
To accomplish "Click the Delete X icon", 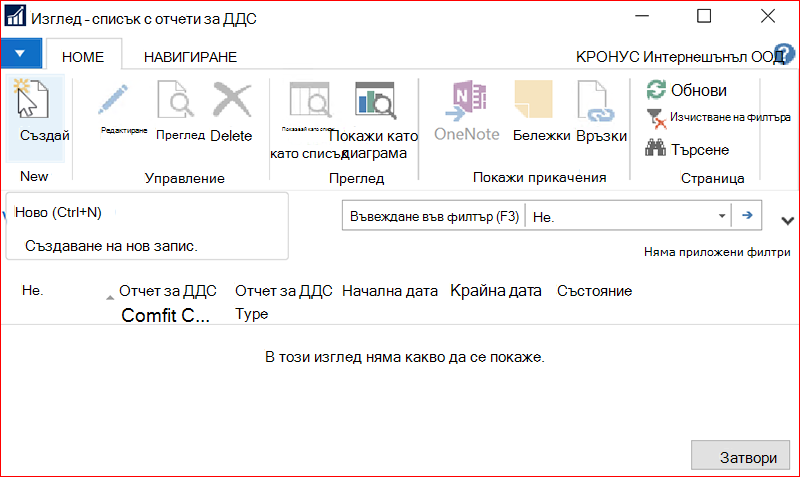I will tap(232, 100).
